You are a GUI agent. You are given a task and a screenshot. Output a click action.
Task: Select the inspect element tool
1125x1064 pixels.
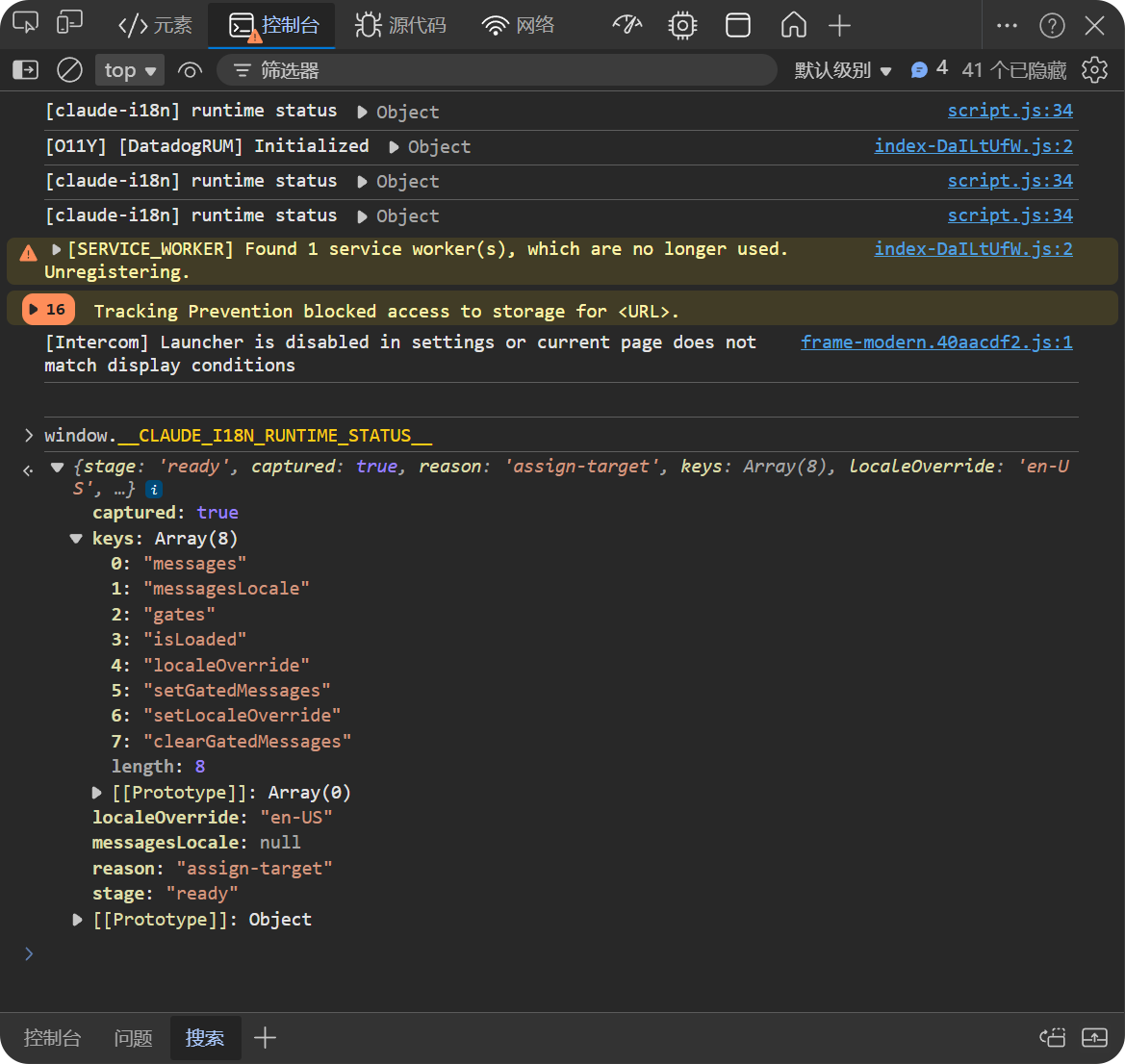[24, 25]
